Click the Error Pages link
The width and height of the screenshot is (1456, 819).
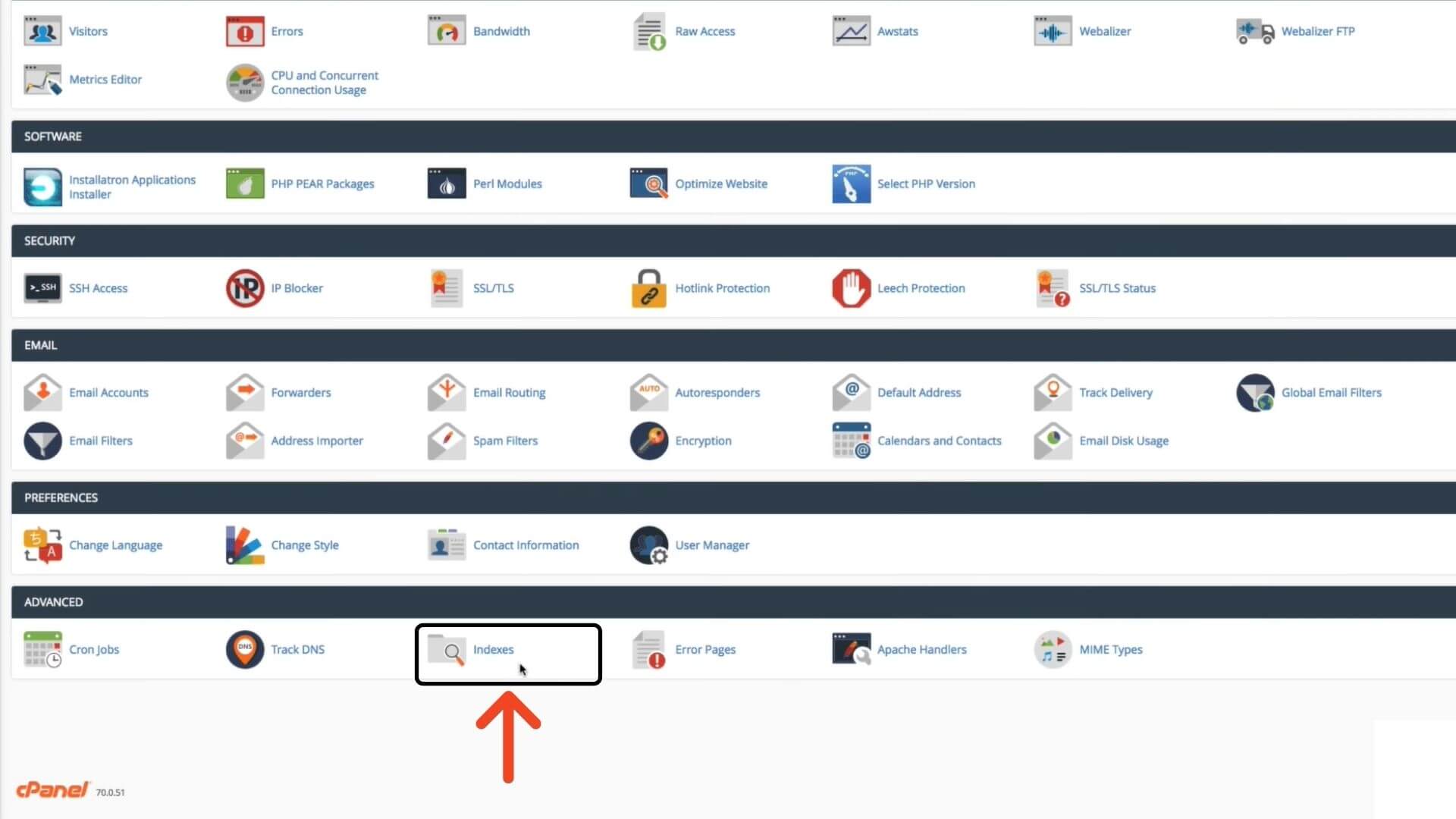(706, 650)
